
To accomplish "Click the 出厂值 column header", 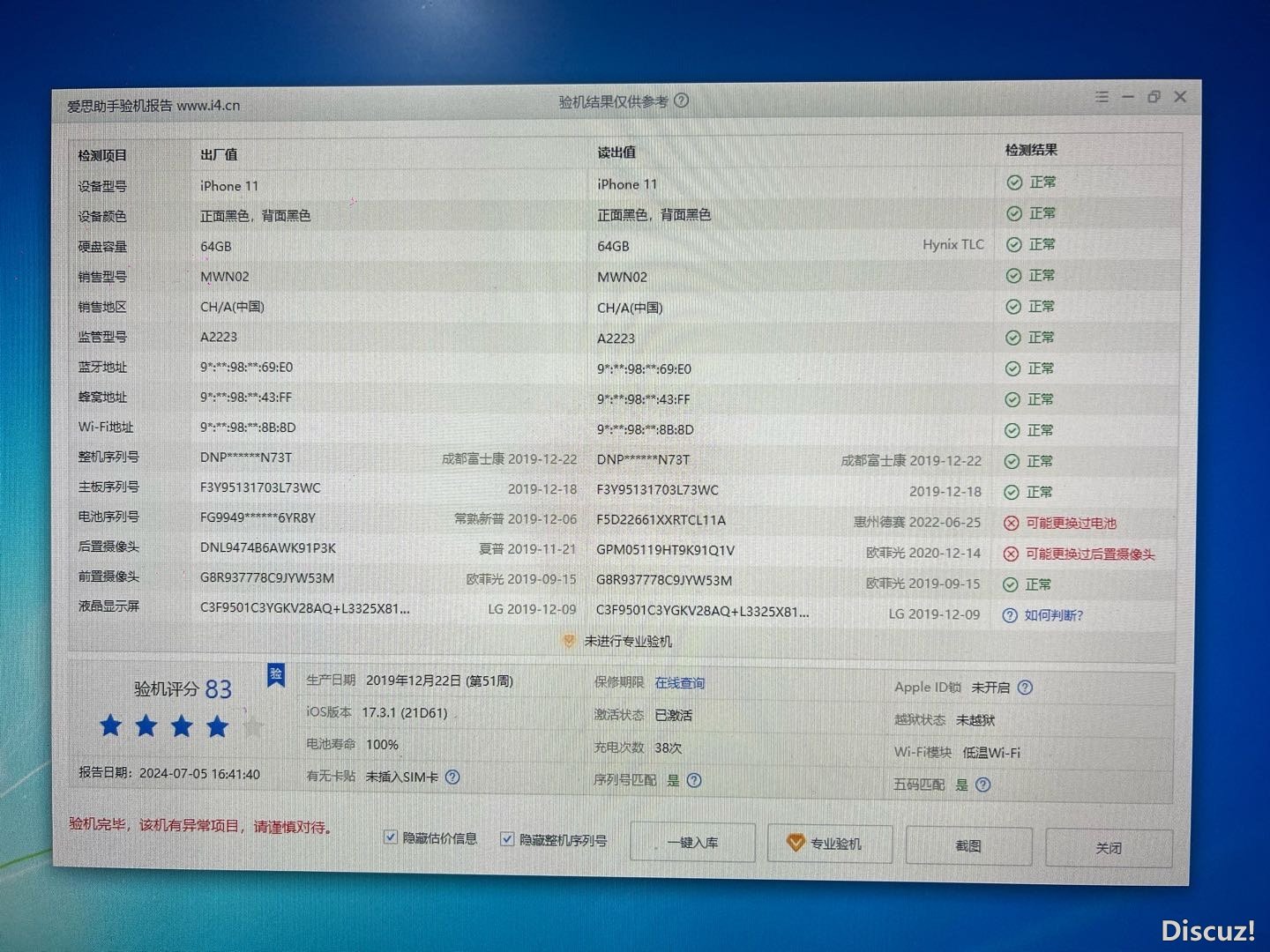I will [219, 154].
